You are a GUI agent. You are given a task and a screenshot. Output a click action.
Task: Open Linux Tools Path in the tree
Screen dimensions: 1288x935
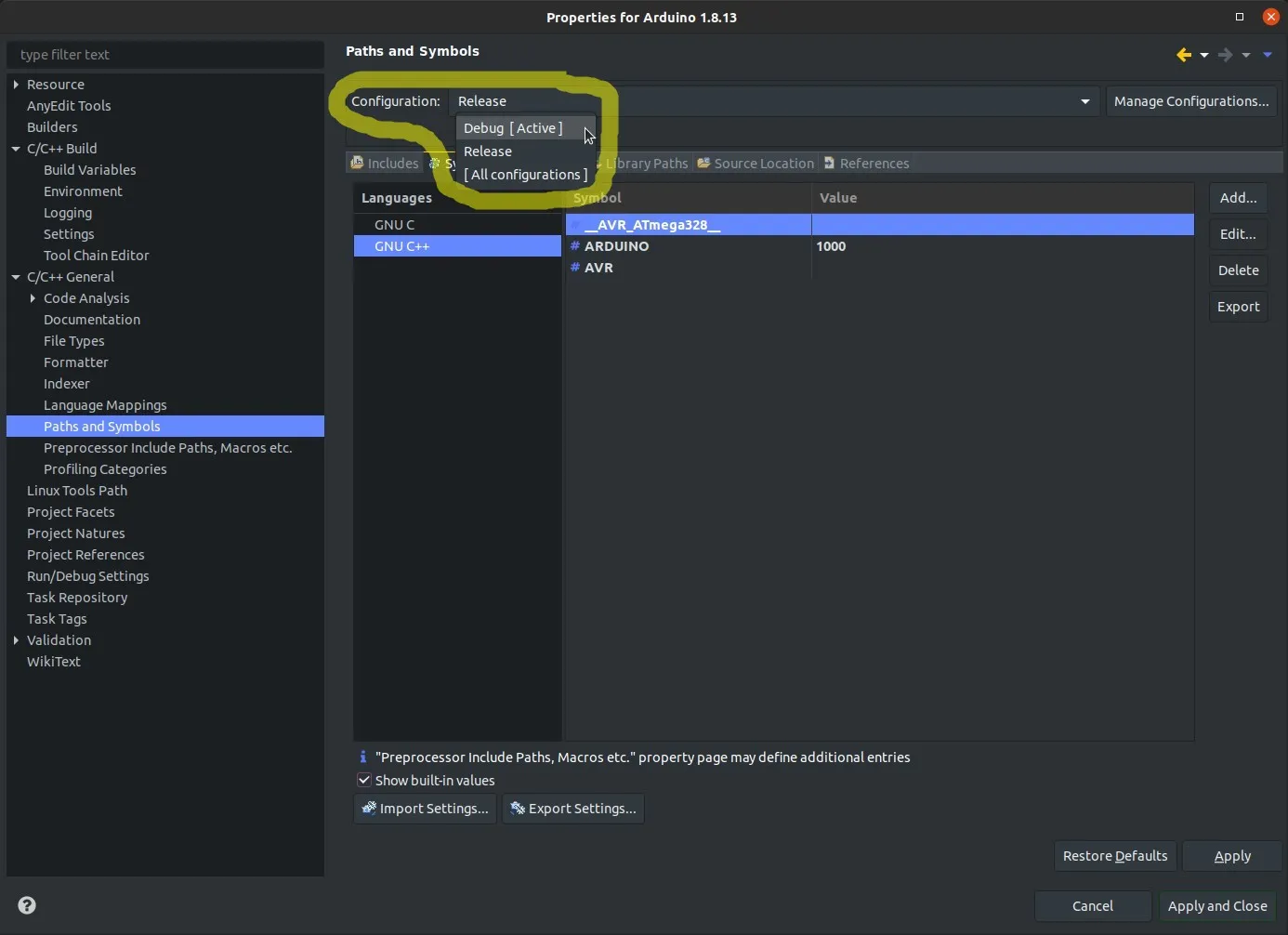coord(77,491)
